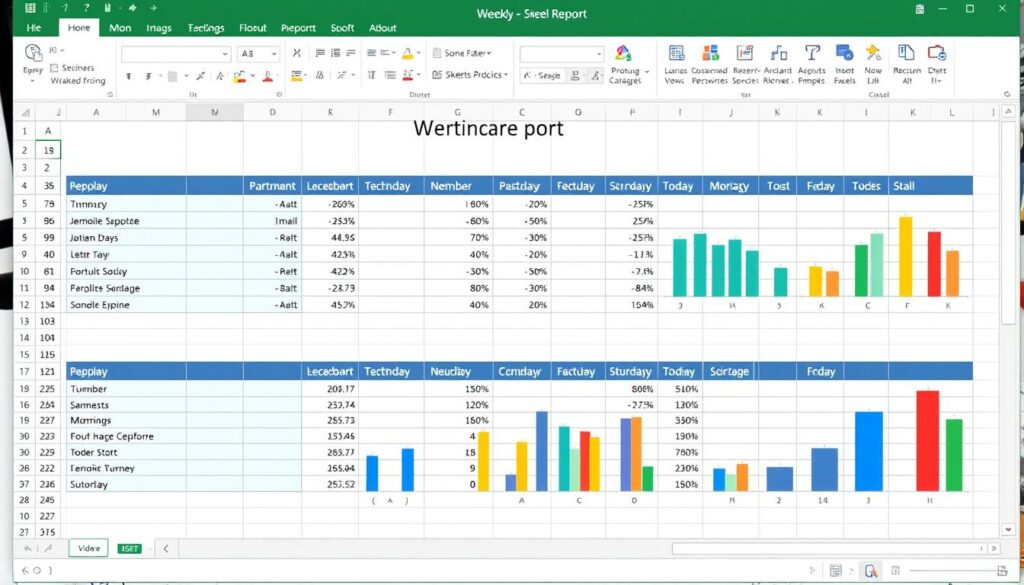
Task: Click the Seagle button in number group
Action: click(x=543, y=76)
